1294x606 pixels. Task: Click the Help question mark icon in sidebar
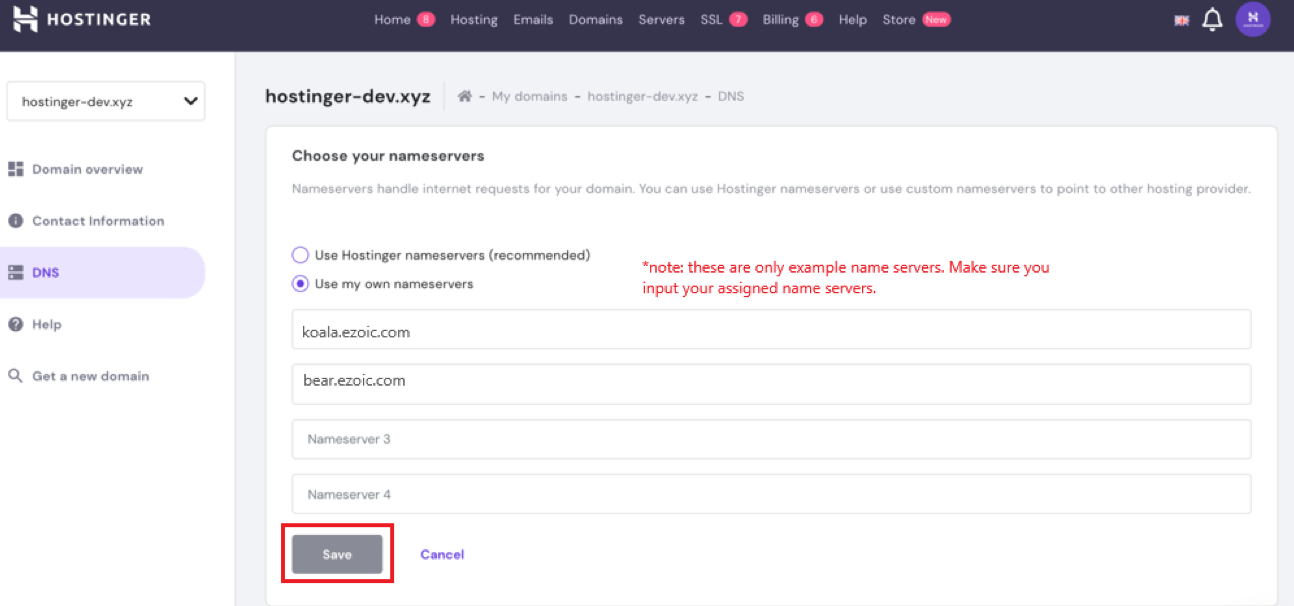click(x=16, y=325)
